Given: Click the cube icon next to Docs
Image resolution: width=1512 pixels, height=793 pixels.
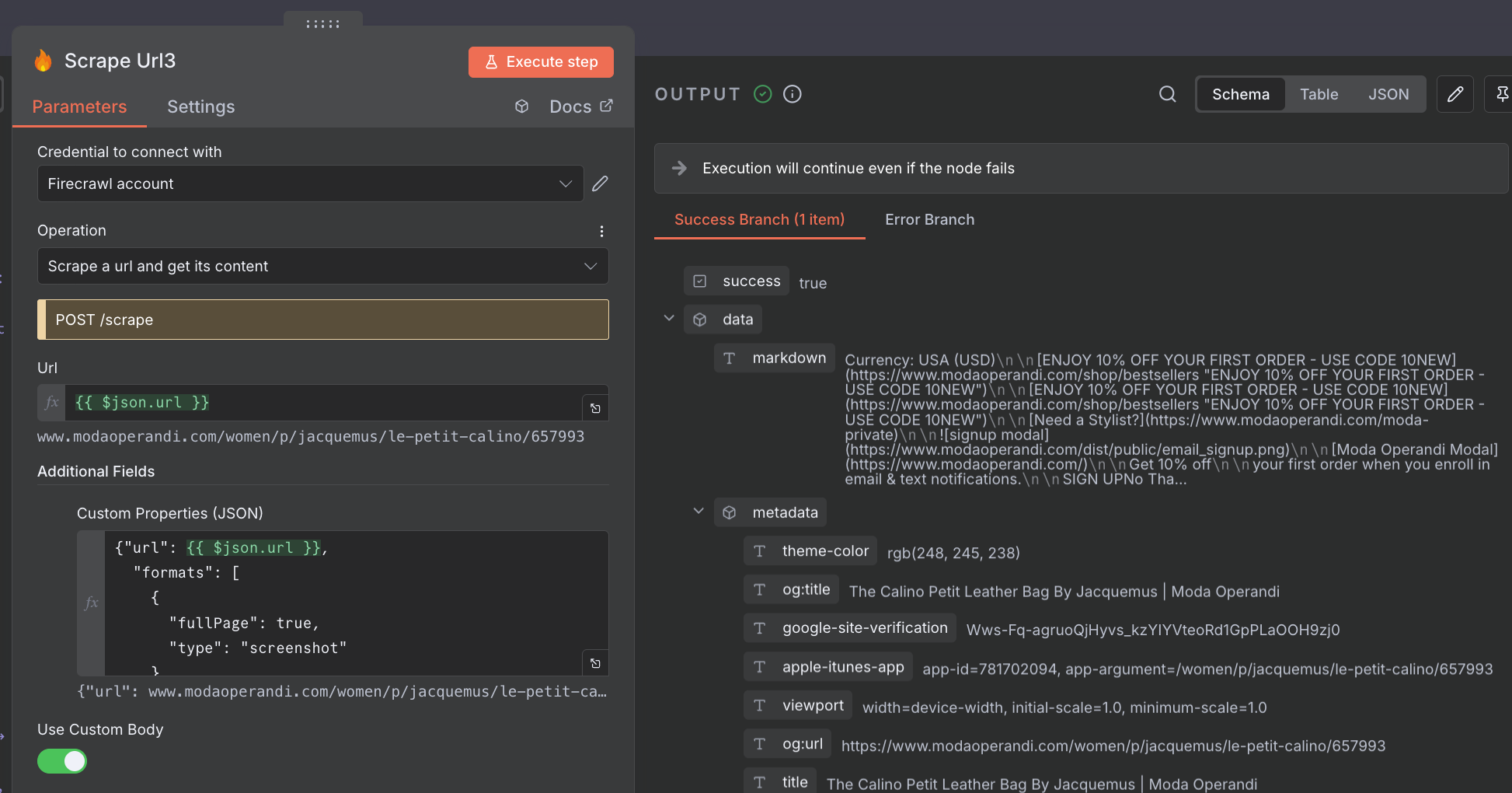Looking at the screenshot, I should point(522,107).
